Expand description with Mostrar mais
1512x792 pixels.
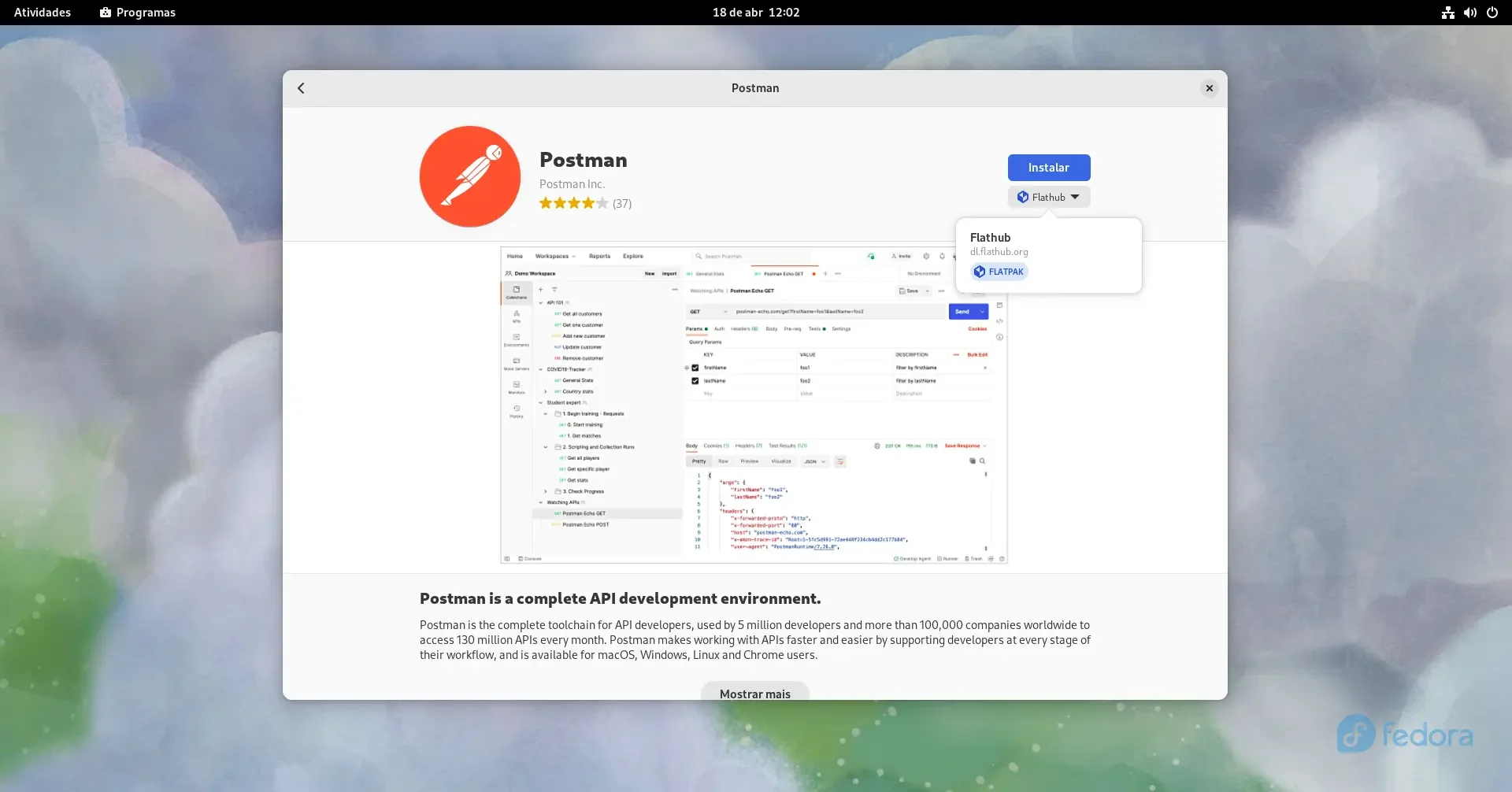pyautogui.click(x=754, y=691)
